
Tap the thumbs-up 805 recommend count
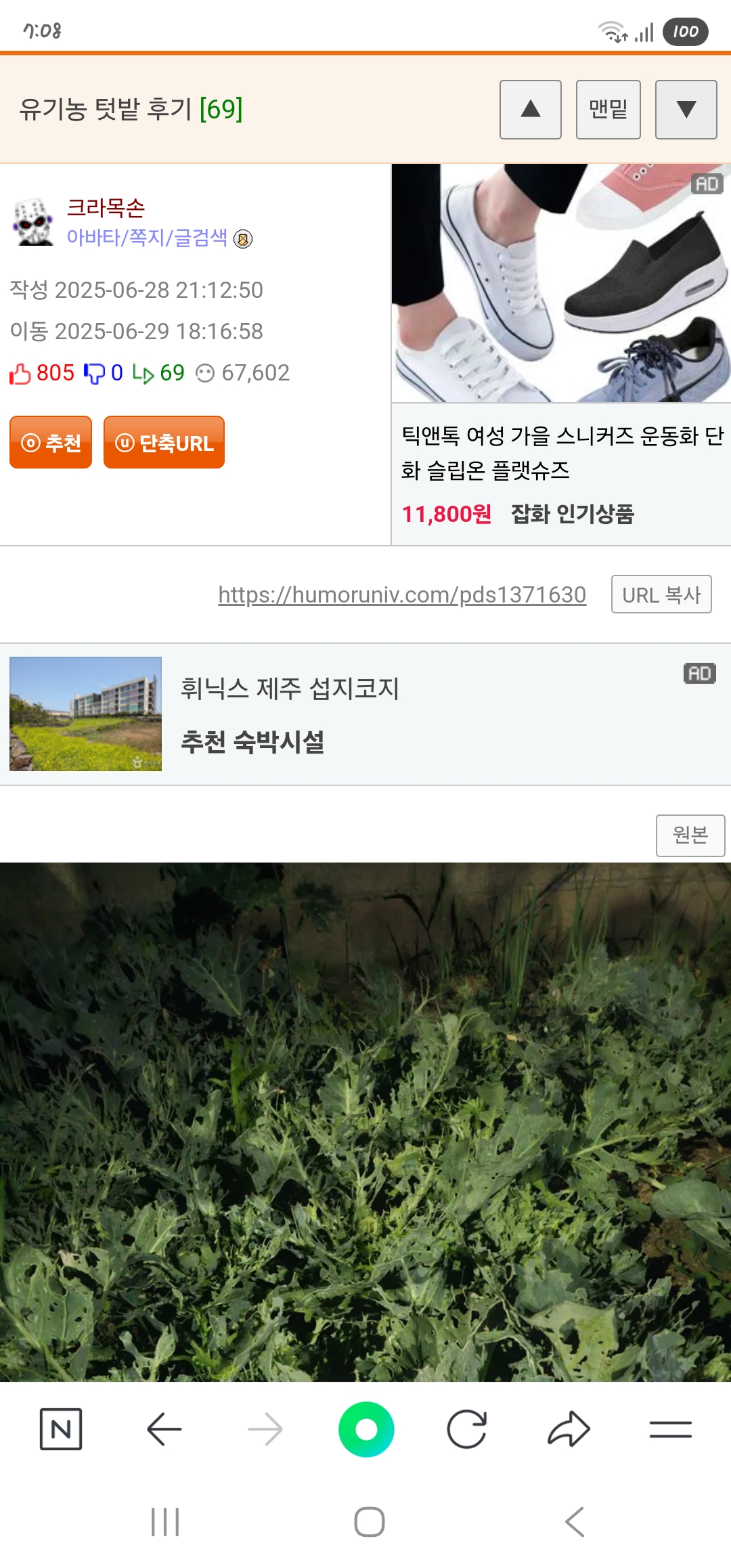pyautogui.click(x=42, y=373)
